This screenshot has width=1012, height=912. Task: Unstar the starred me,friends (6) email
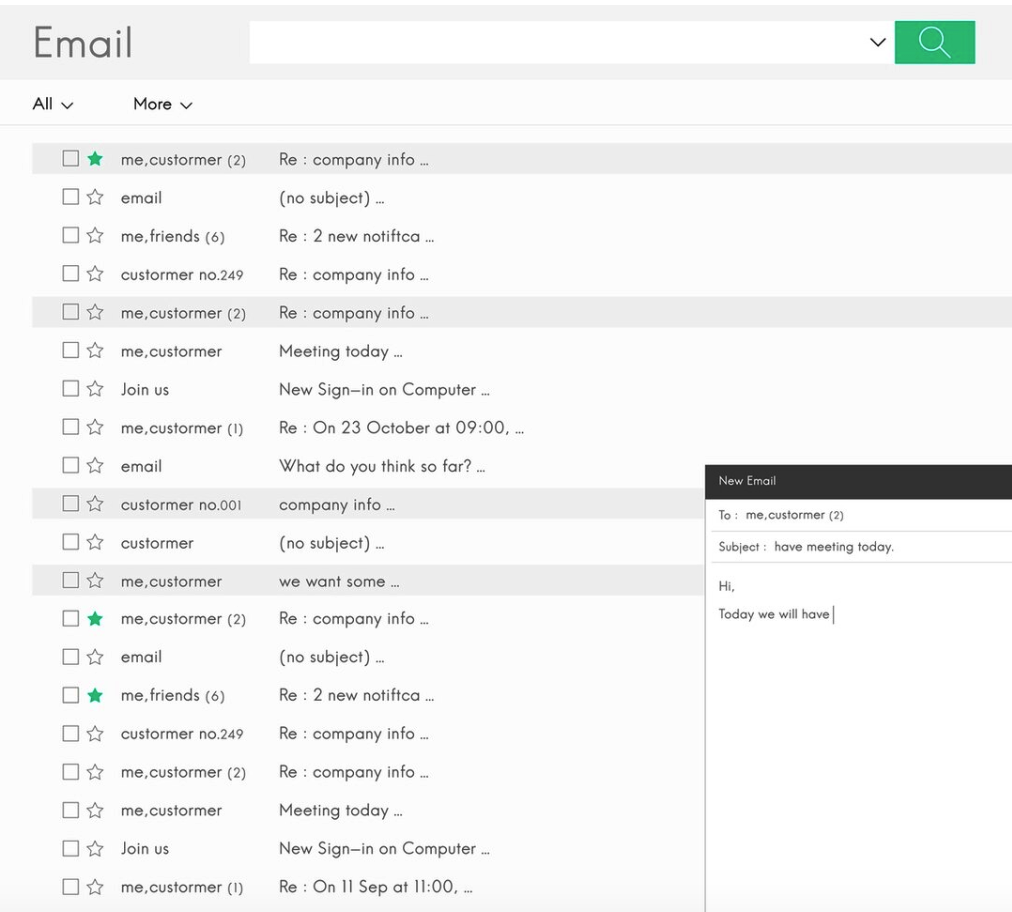click(95, 695)
